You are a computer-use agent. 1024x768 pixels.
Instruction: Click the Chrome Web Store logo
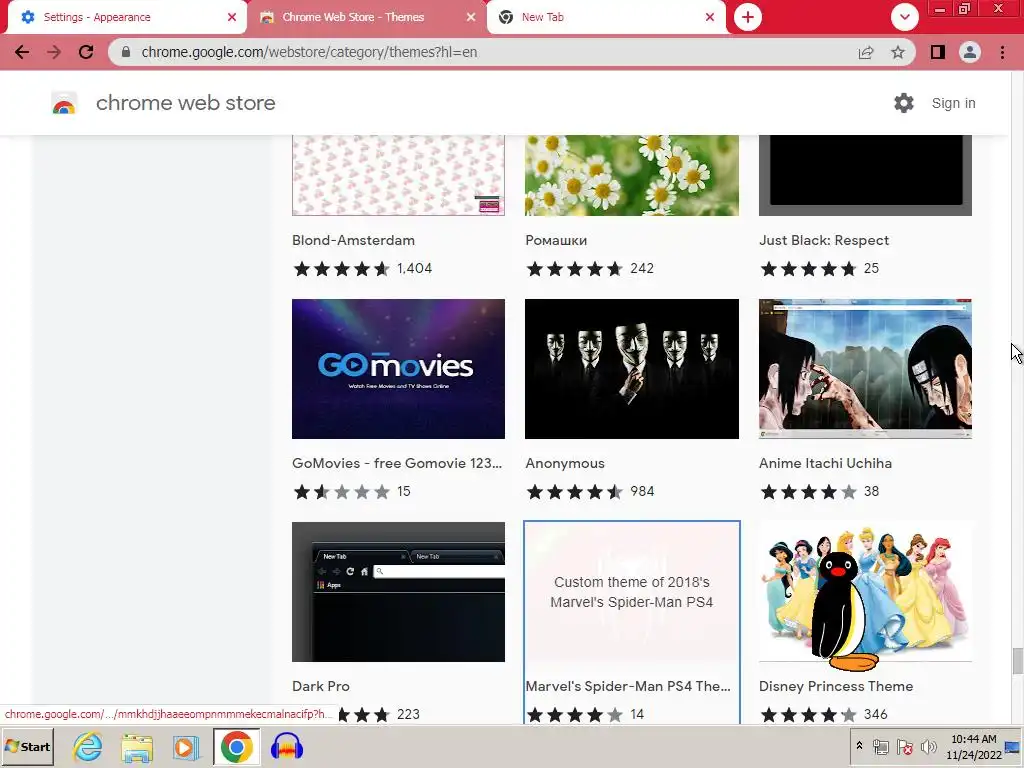point(64,103)
